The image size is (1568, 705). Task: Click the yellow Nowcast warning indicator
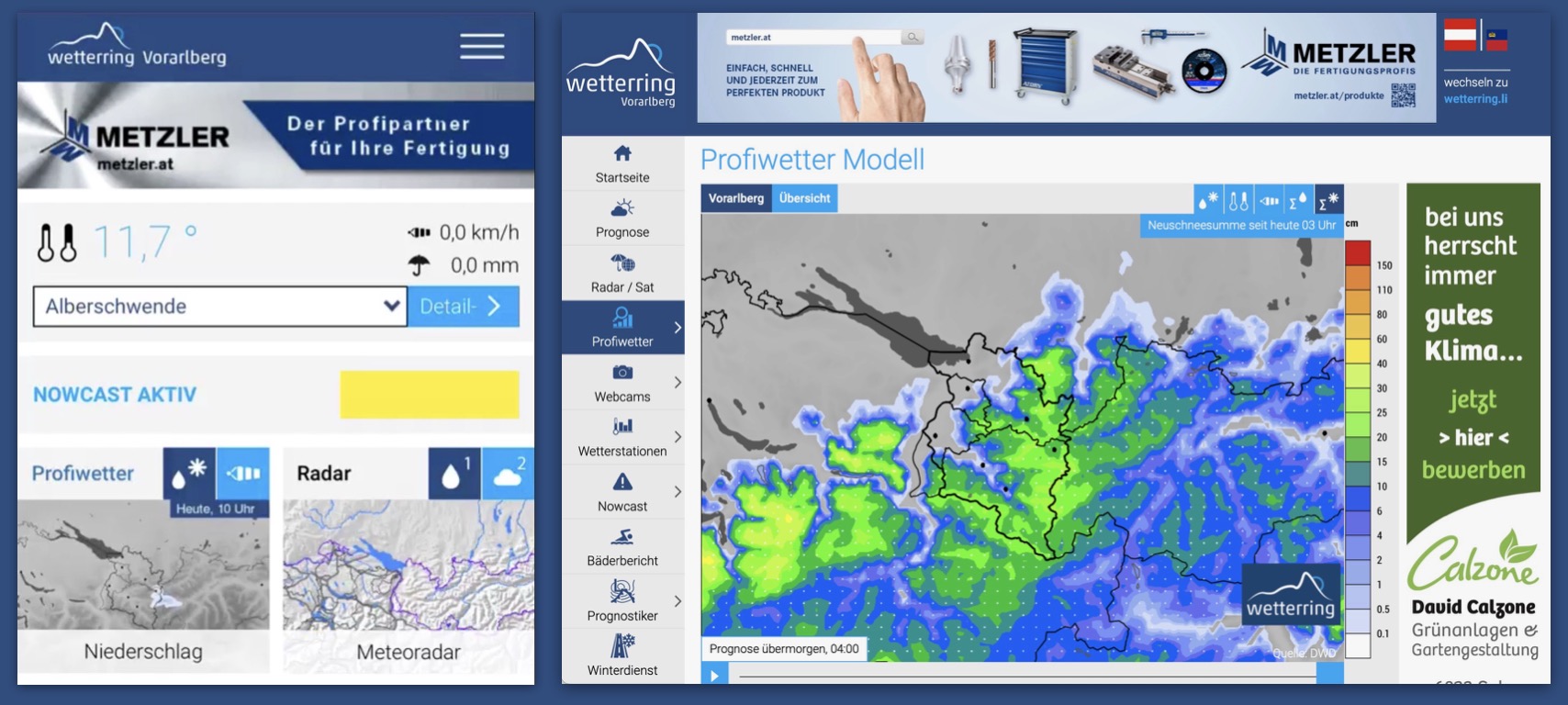click(x=430, y=395)
